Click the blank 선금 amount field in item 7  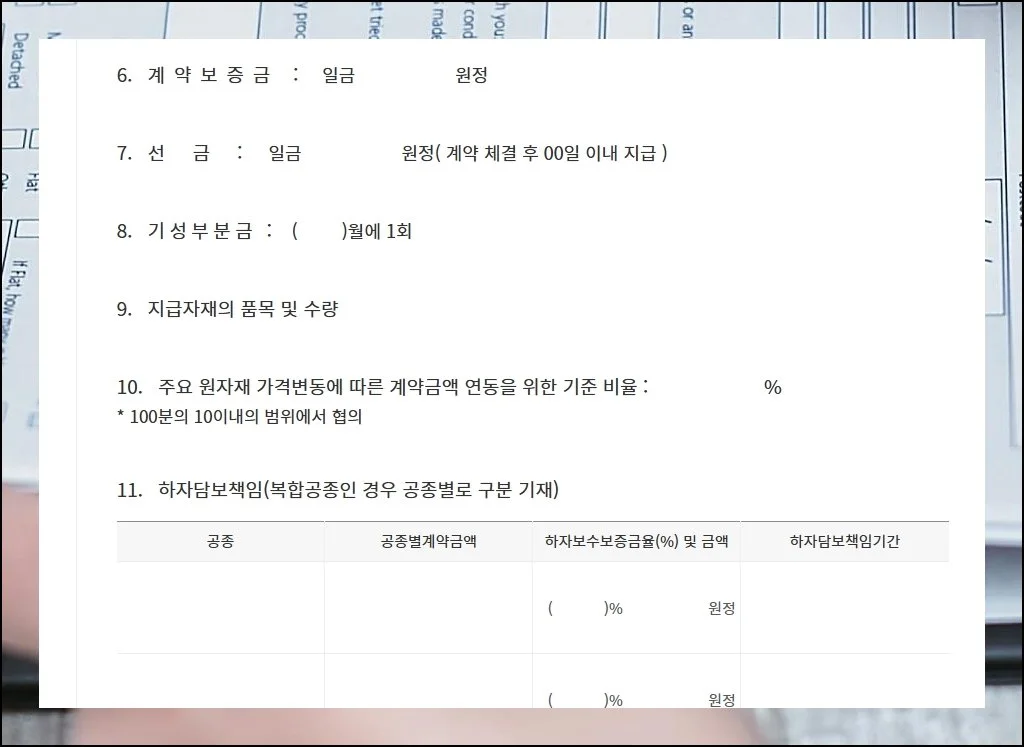point(350,152)
